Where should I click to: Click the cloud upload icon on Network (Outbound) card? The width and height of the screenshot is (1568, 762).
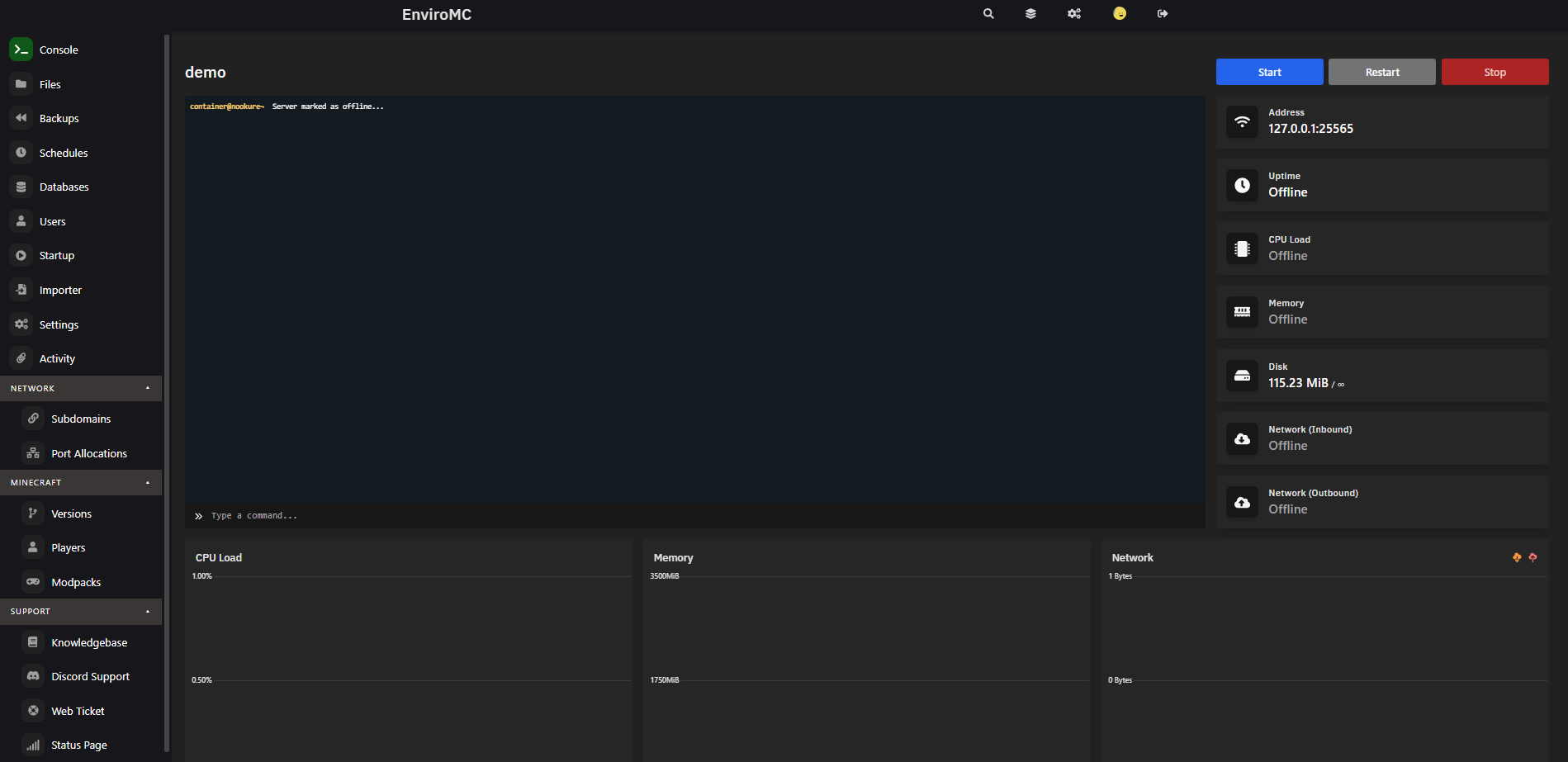point(1242,503)
